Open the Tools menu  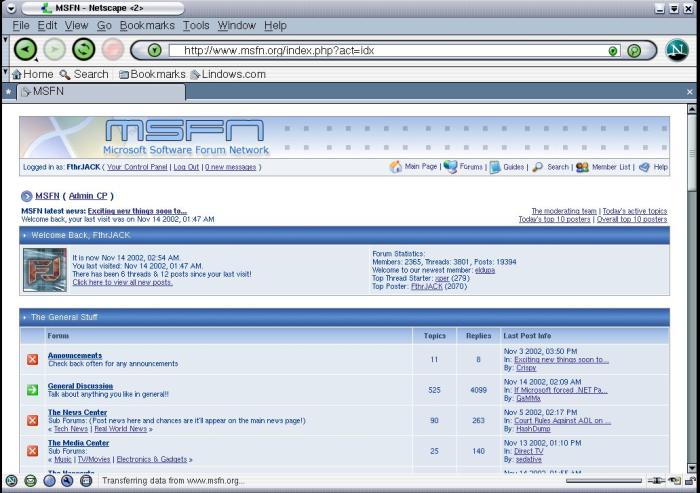[x=196, y=25]
